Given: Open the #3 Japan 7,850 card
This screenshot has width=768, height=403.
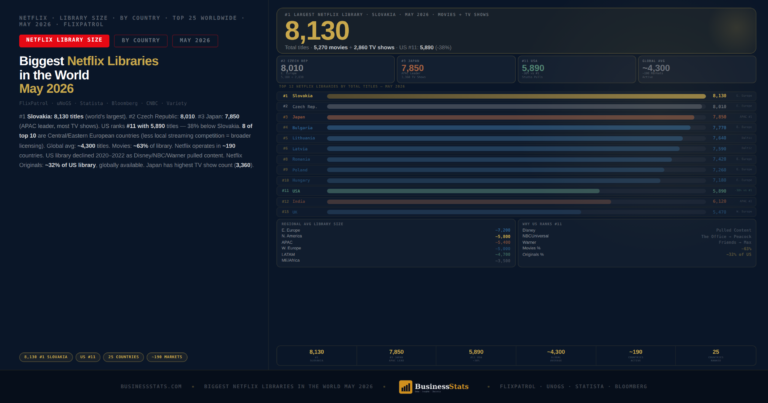Looking at the screenshot, I should pyautogui.click(x=456, y=69).
